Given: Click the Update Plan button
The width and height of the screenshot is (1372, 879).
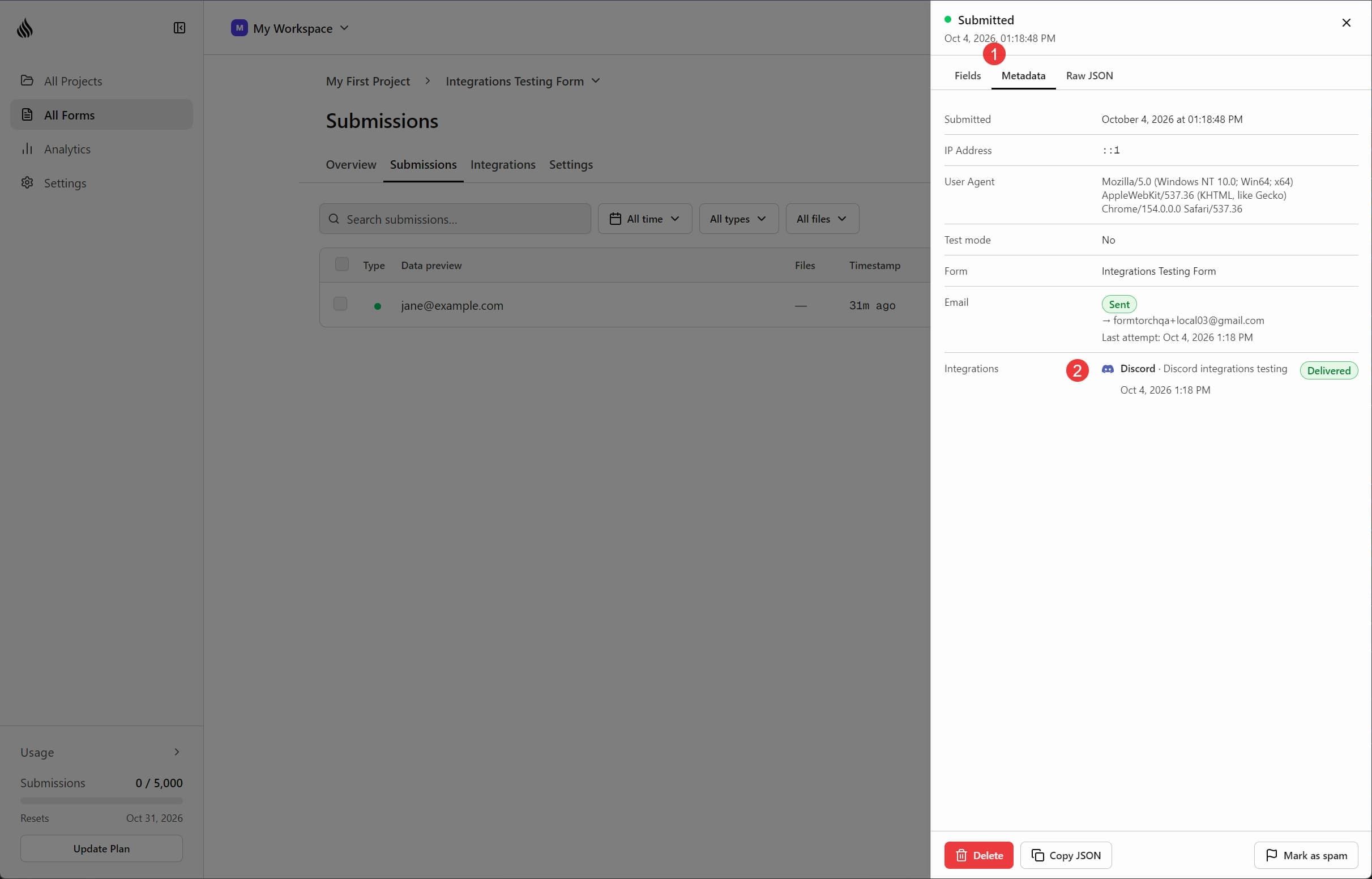Looking at the screenshot, I should point(101,848).
